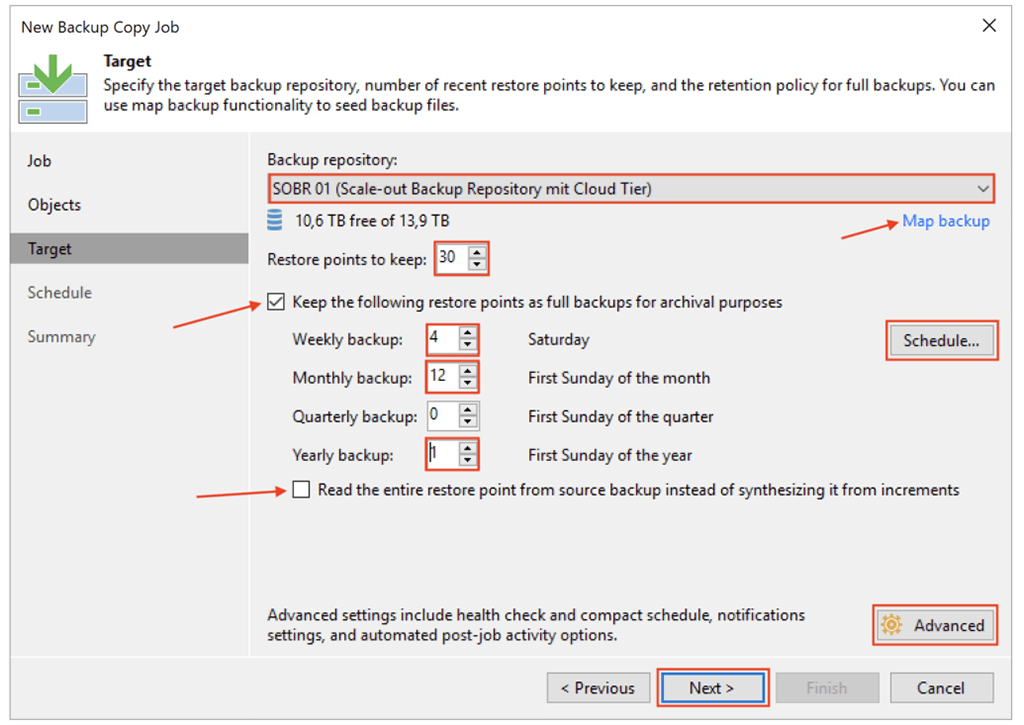Go back with < Previous button
The image size is (1024, 725).
pyautogui.click(x=598, y=688)
